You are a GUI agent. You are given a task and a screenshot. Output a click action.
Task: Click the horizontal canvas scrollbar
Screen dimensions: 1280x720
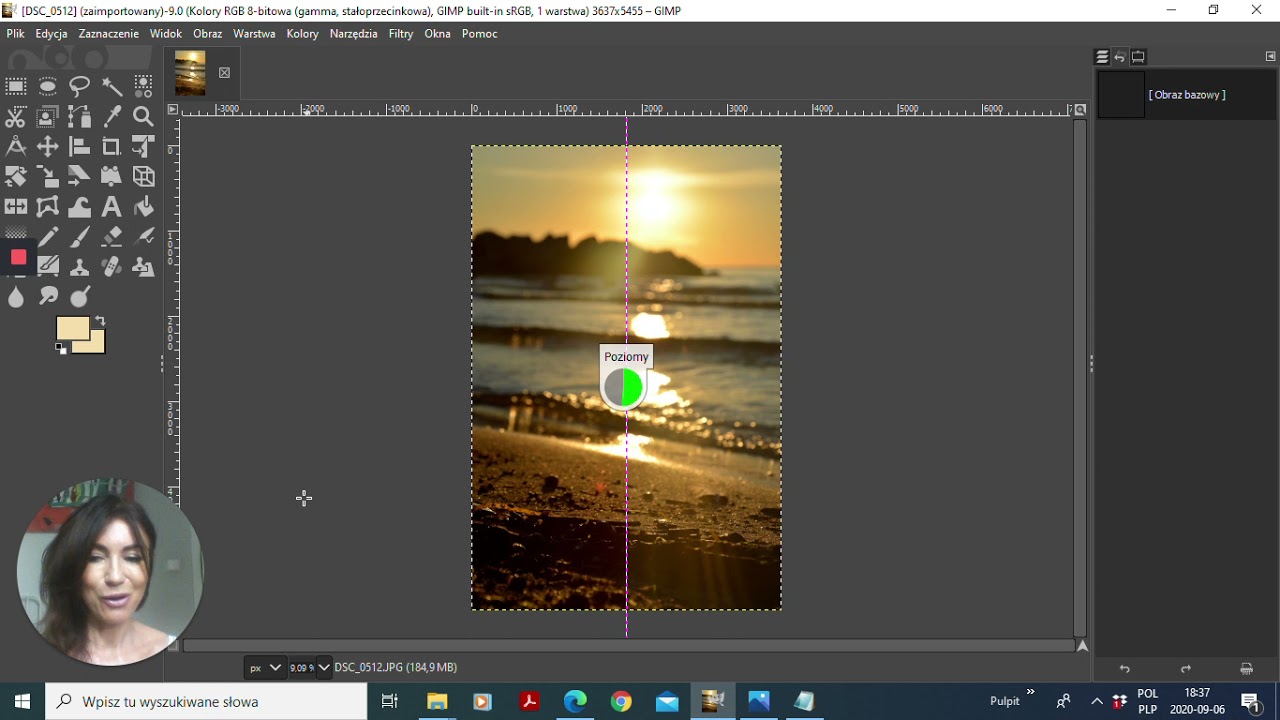click(628, 646)
